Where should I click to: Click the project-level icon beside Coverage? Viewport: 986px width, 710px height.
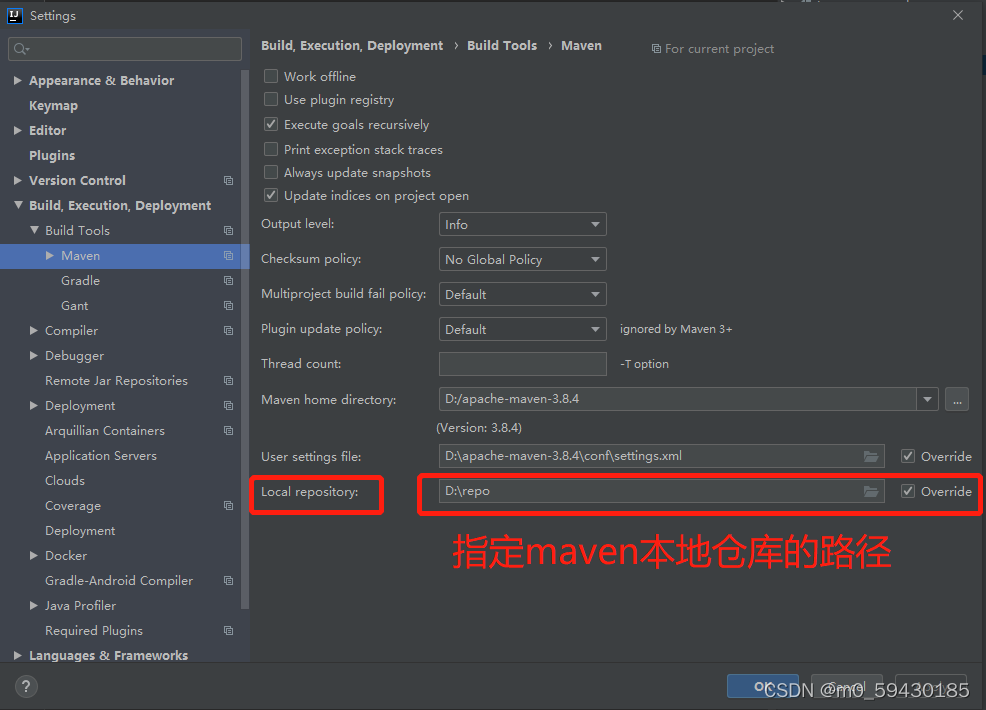[x=228, y=506]
